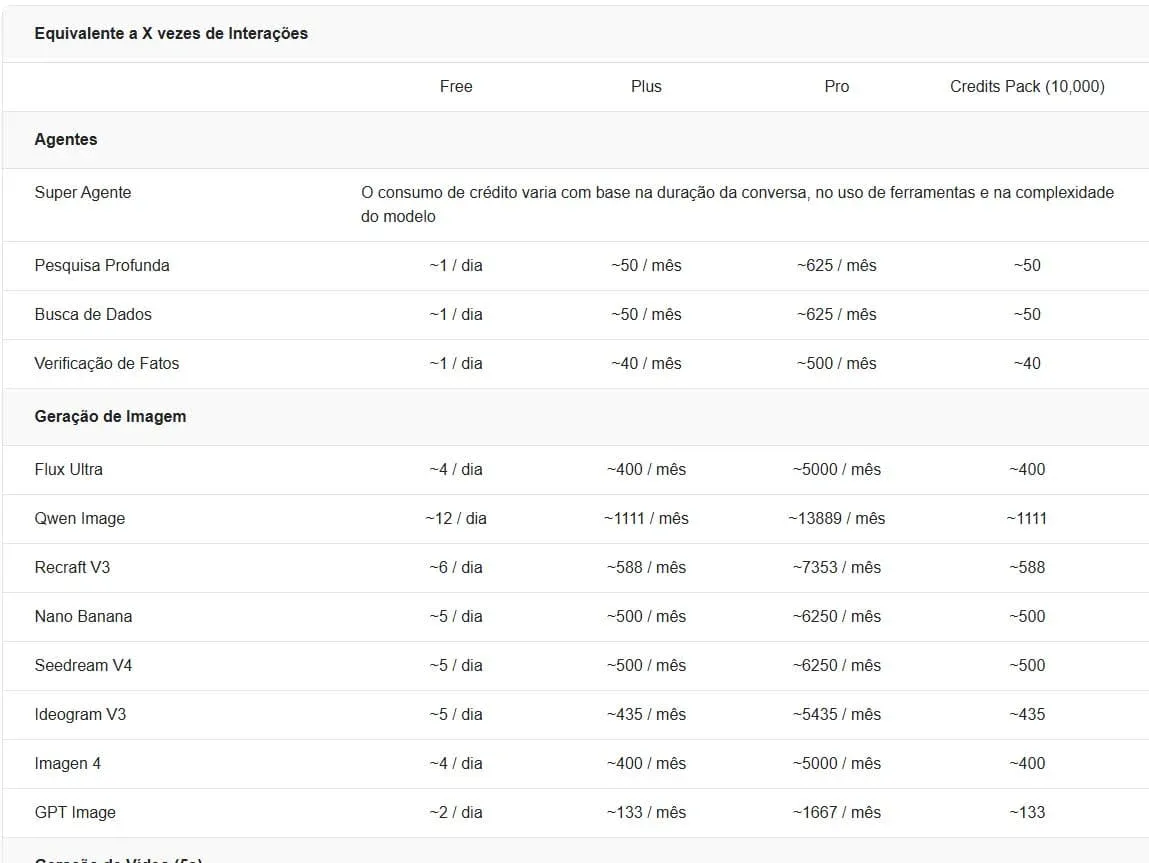This screenshot has height=863, width=1149.
Task: Click GPT Image Free value ~2 / dia
Action: [456, 813]
